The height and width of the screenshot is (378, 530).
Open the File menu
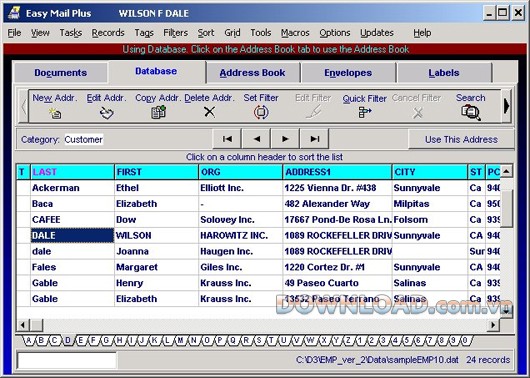pyautogui.click(x=14, y=33)
